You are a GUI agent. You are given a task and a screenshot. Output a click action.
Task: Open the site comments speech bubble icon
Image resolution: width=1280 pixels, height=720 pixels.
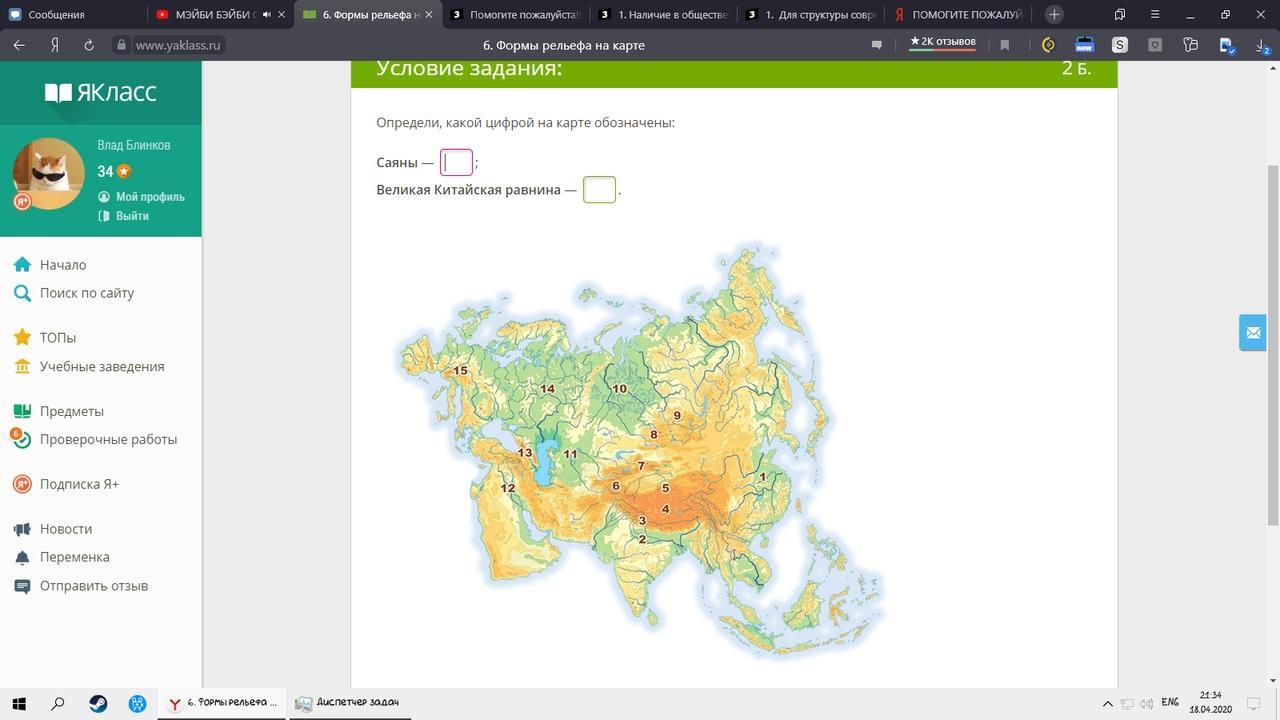877,45
